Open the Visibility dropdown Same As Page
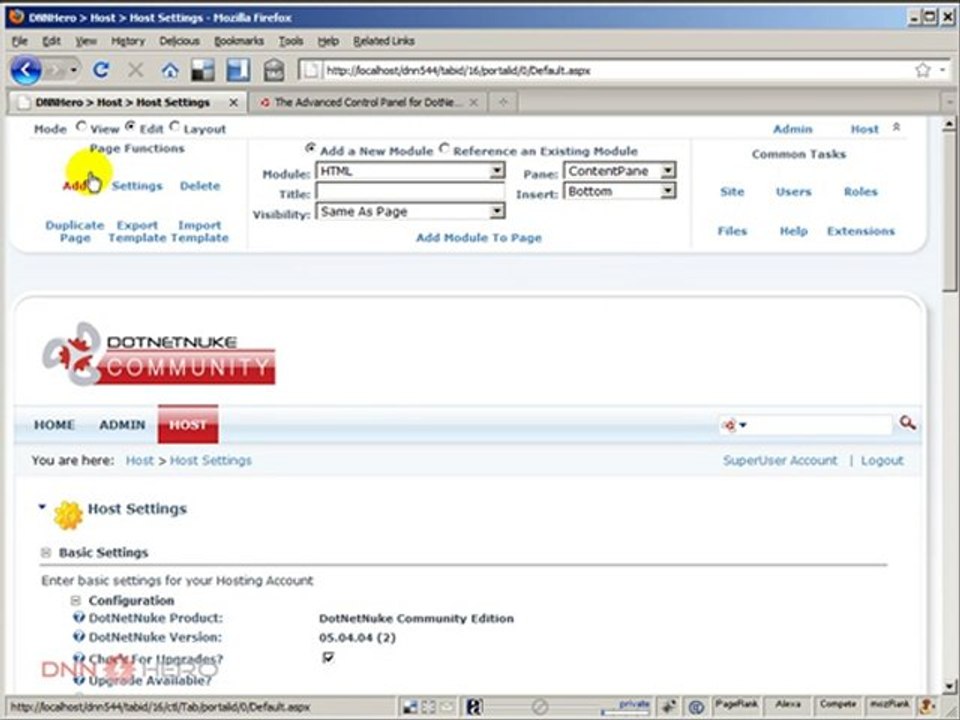This screenshot has height=720, width=960. tap(410, 212)
